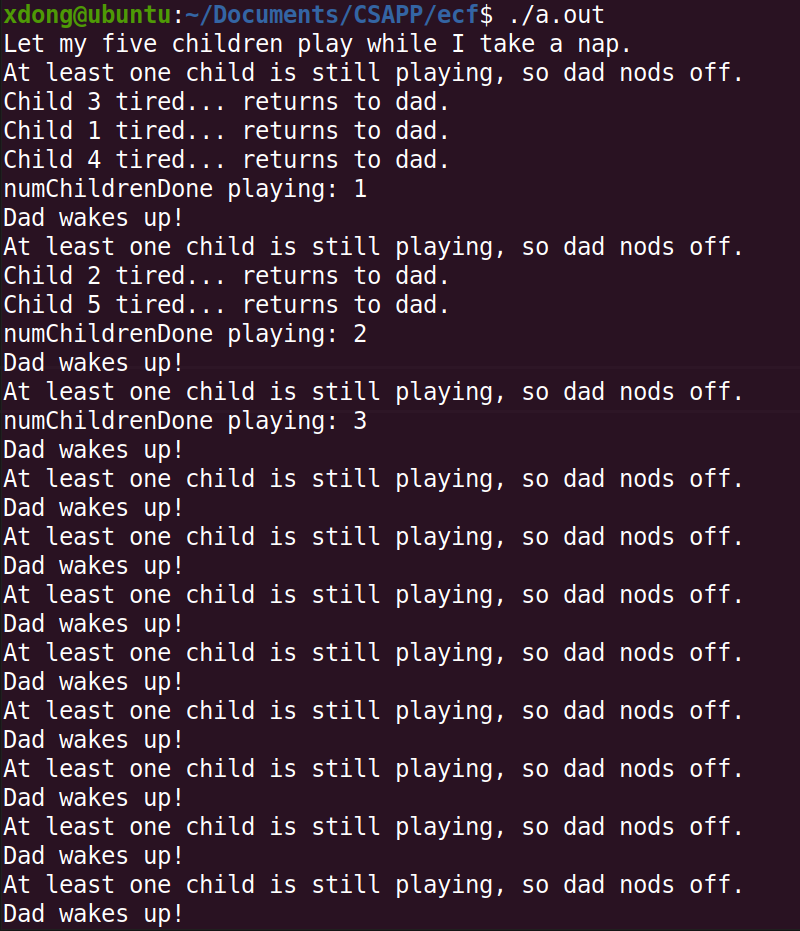Click the 'numChildrenDone playing: 3' output line
This screenshot has width=800, height=931.
(x=185, y=422)
